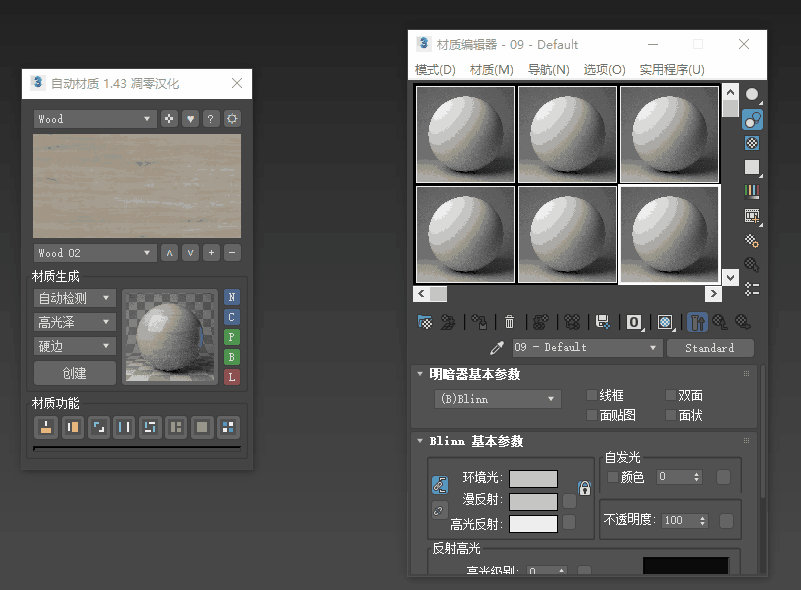The width and height of the screenshot is (801, 590).
Task: Add a material preset with the plus button
Action: (x=211, y=253)
